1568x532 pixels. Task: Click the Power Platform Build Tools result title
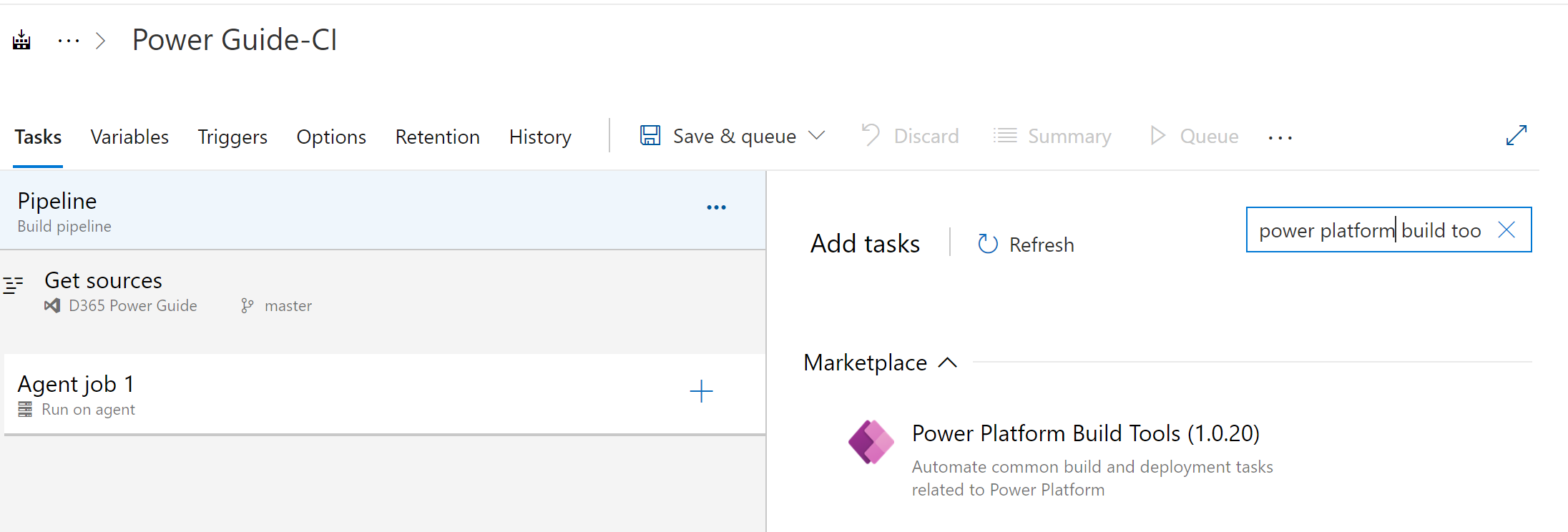coord(1085,433)
